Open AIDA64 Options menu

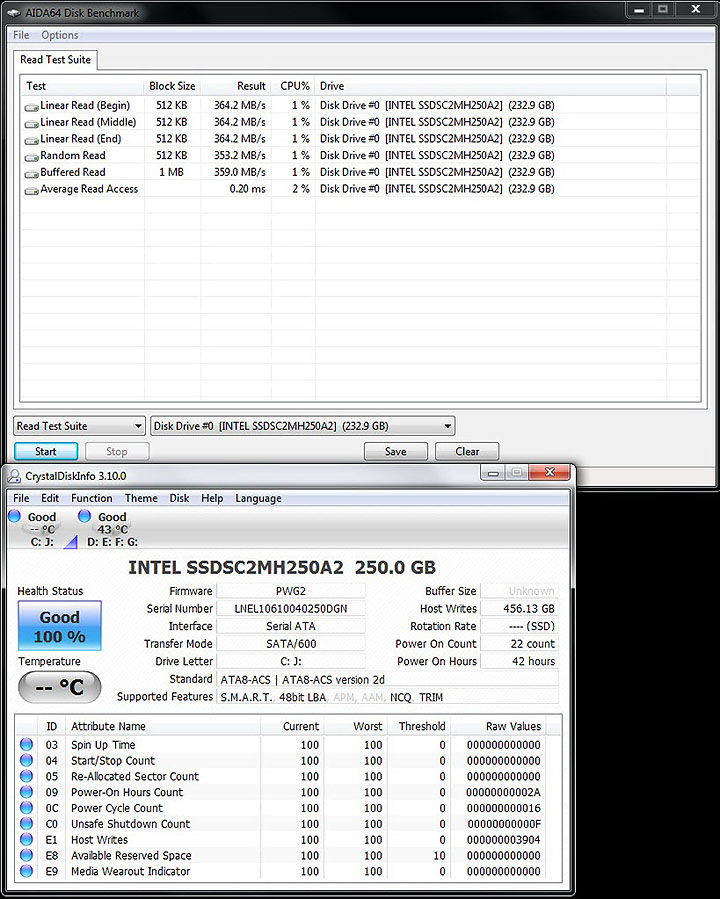[x=60, y=35]
